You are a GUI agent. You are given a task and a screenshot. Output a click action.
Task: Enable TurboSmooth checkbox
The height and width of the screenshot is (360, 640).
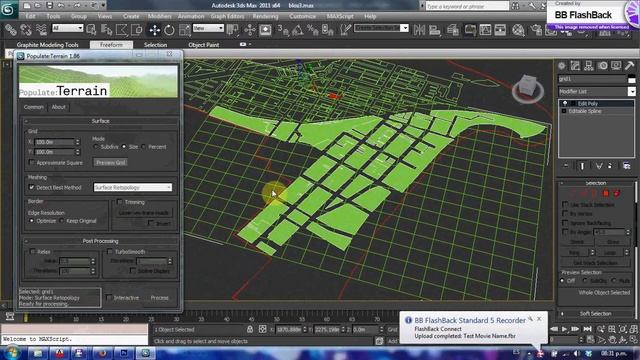point(110,252)
